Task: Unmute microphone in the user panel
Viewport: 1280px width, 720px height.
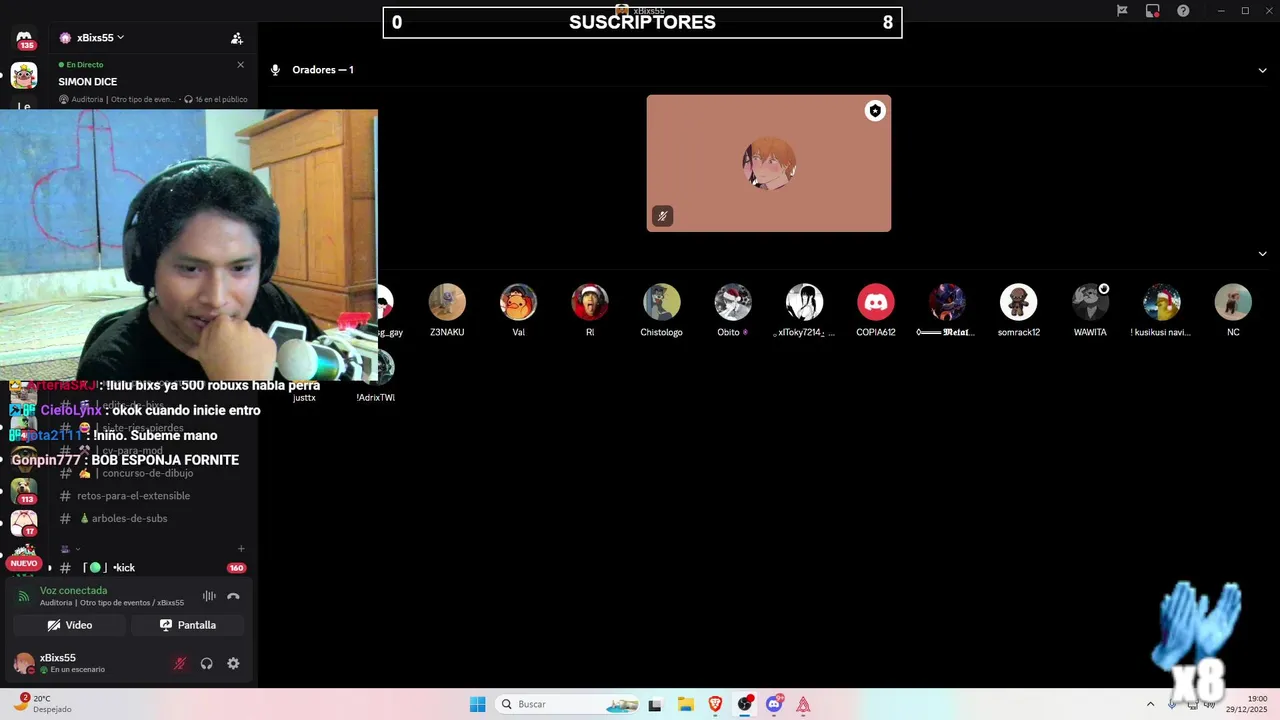Action: pyautogui.click(x=180, y=663)
